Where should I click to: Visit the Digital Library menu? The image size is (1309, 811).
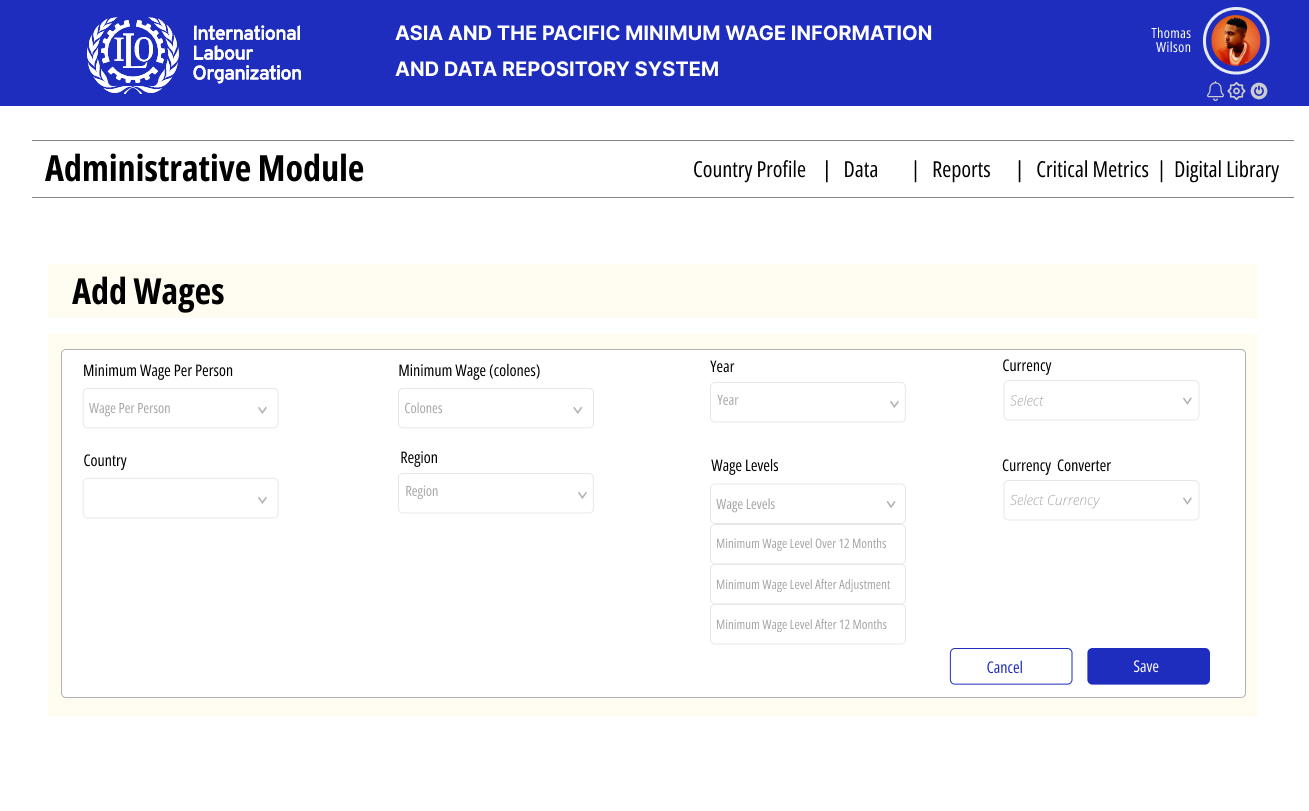tap(1226, 170)
